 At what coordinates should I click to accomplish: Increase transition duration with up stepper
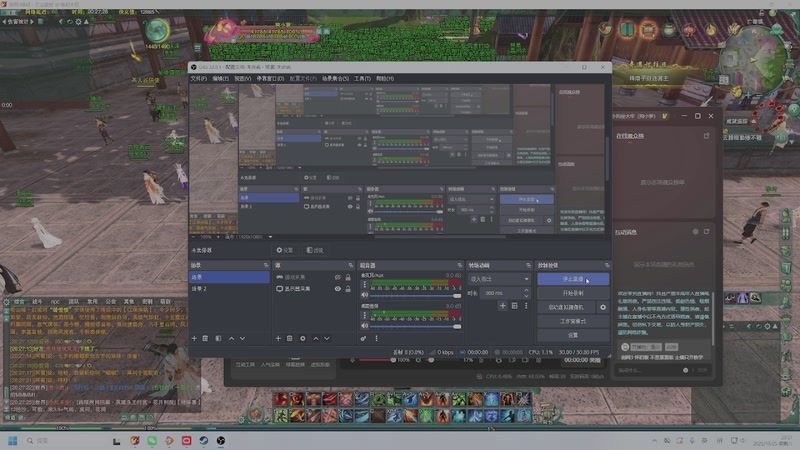tap(527, 290)
